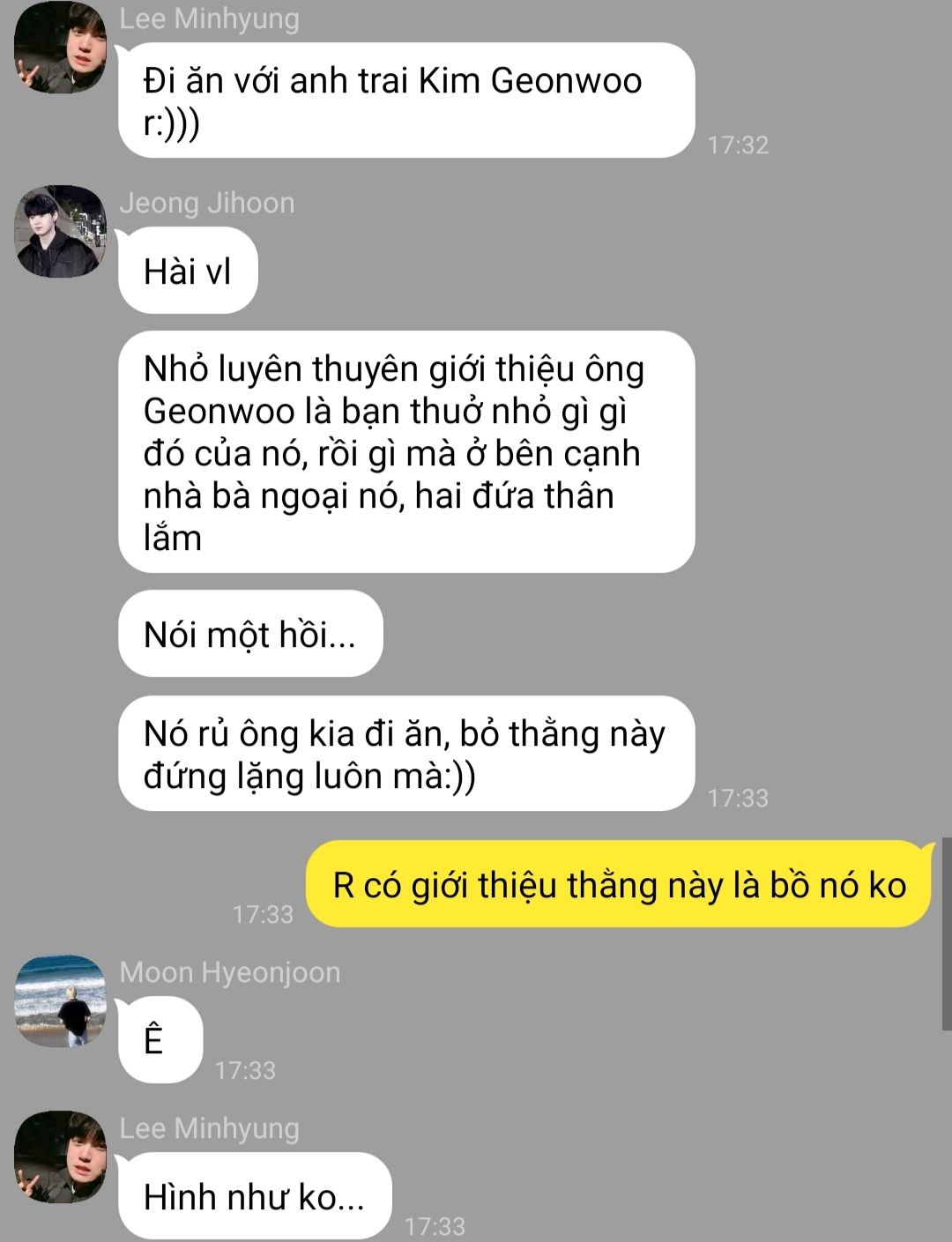The height and width of the screenshot is (1242, 952).
Task: Click the top Lee Minhyung sender name
Action: click(210, 19)
